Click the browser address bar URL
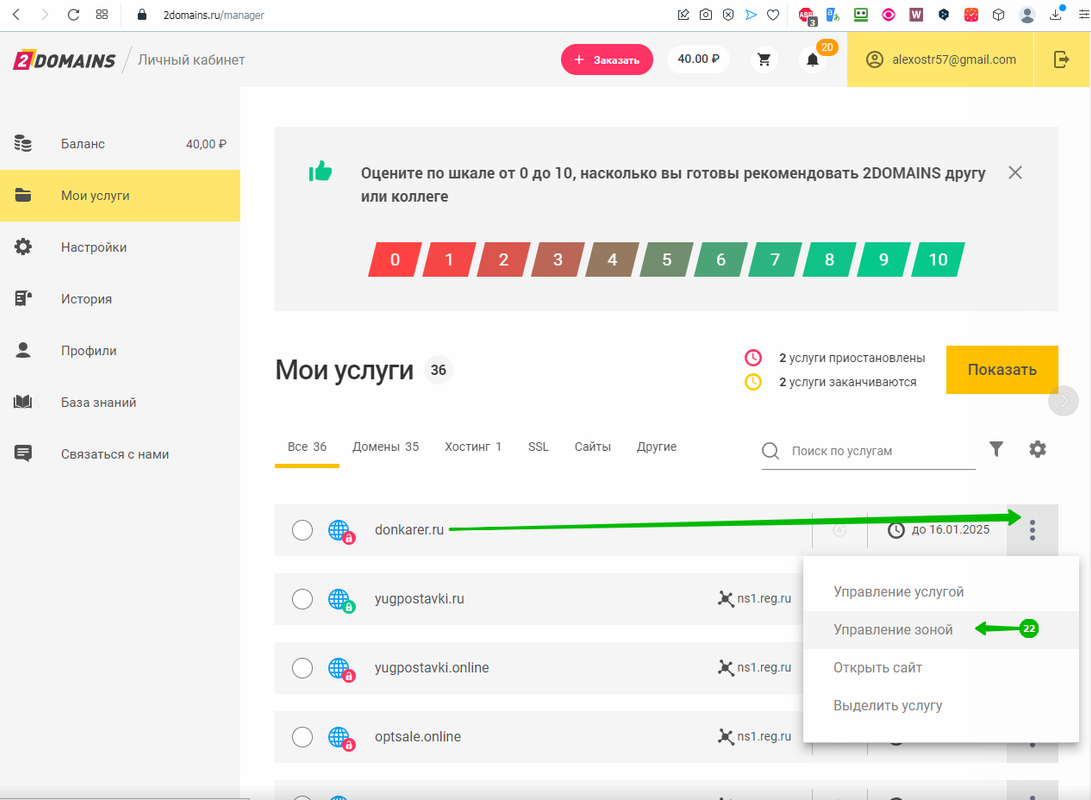Screen dimensions: 1091x800 (x=214, y=15)
